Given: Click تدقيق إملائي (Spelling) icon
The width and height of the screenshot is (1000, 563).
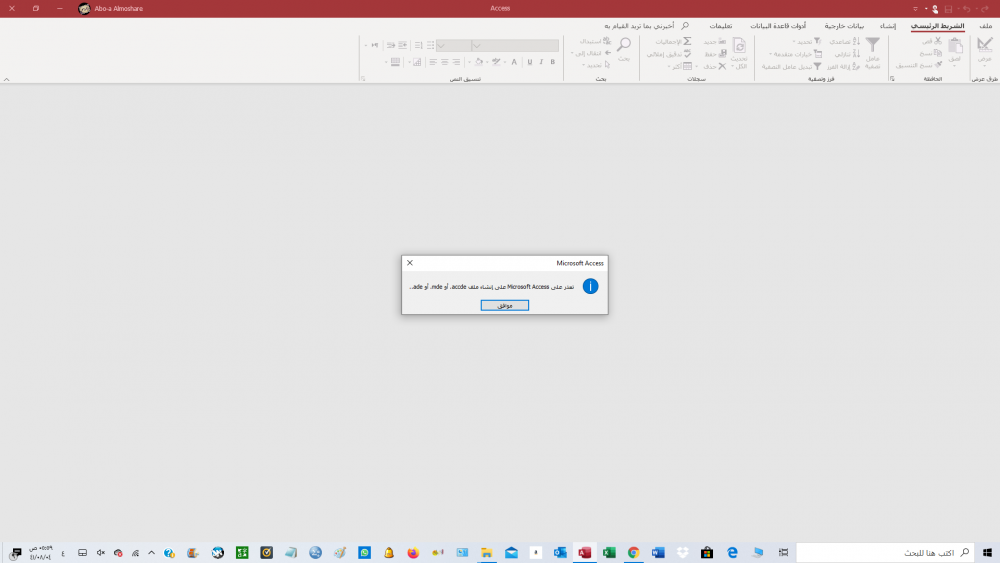Looking at the screenshot, I should [x=687, y=54].
